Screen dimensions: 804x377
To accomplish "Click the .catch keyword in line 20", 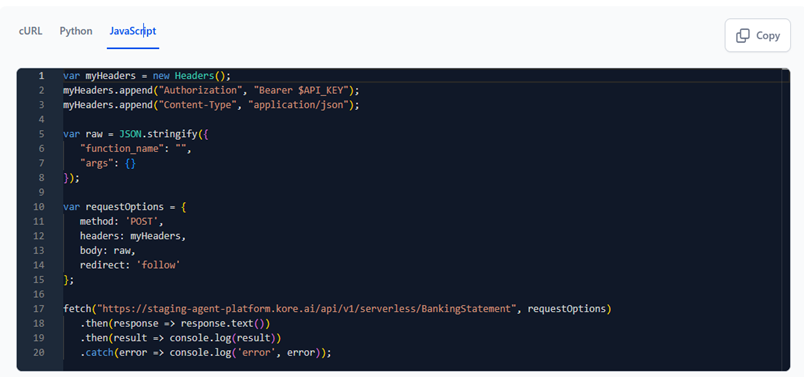I will [x=96, y=353].
